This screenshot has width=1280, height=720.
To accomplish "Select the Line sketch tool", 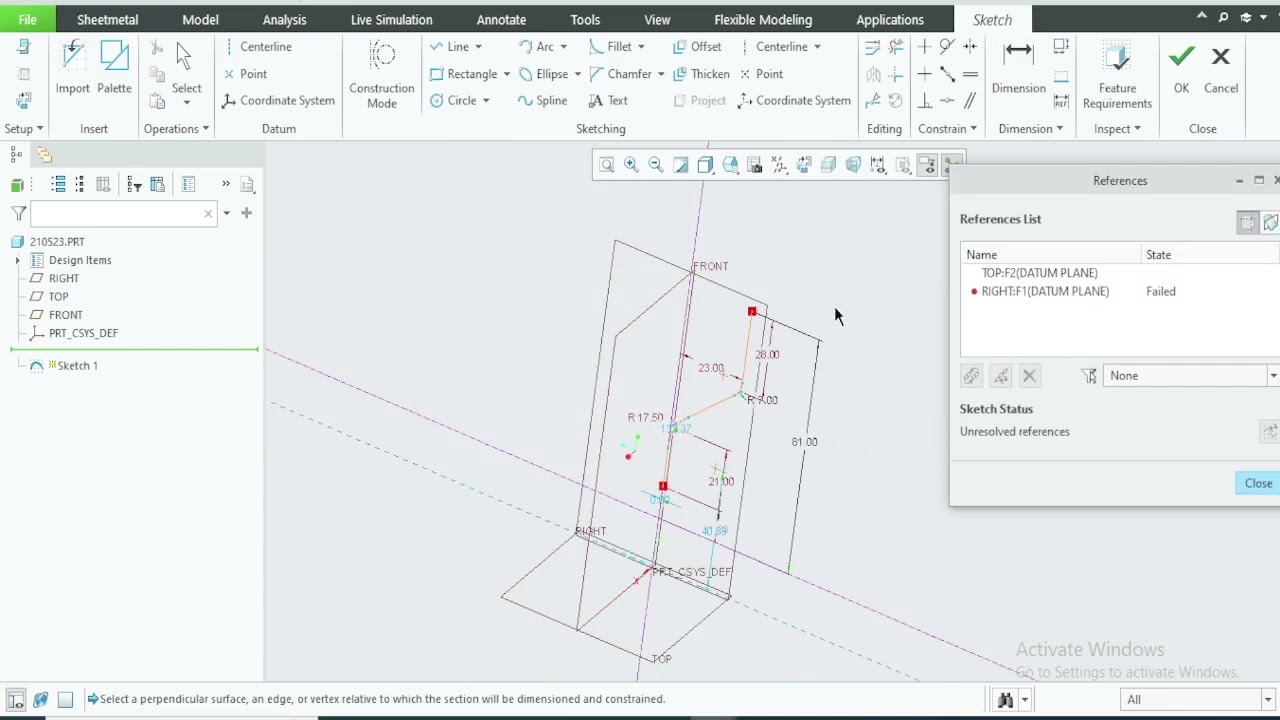I will coord(449,47).
